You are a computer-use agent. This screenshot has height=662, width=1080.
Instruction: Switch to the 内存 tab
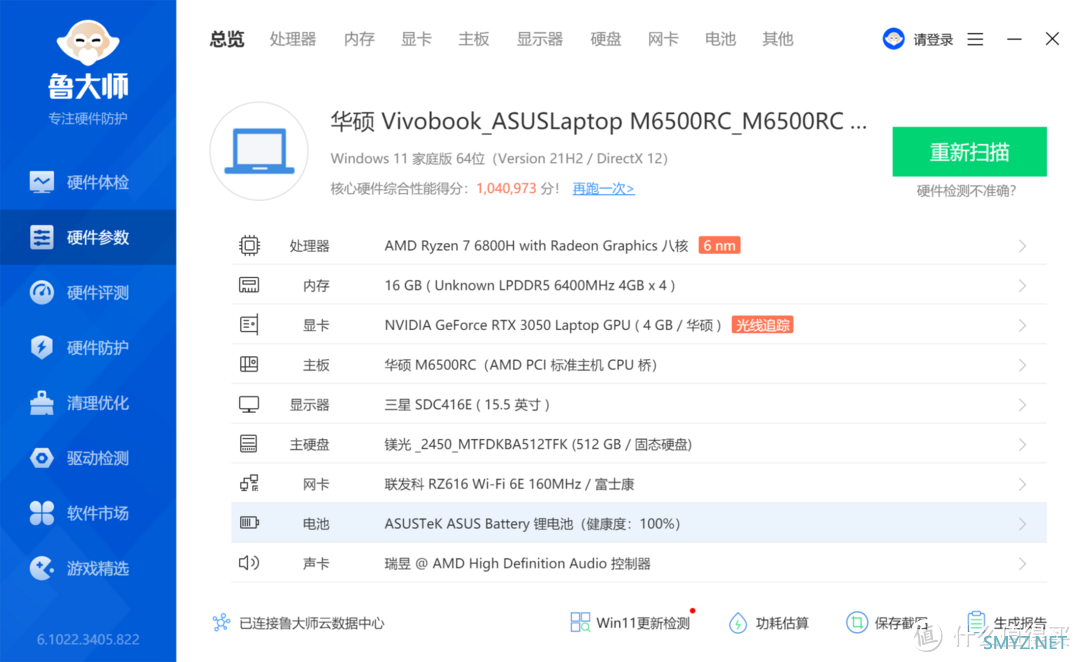click(x=359, y=39)
